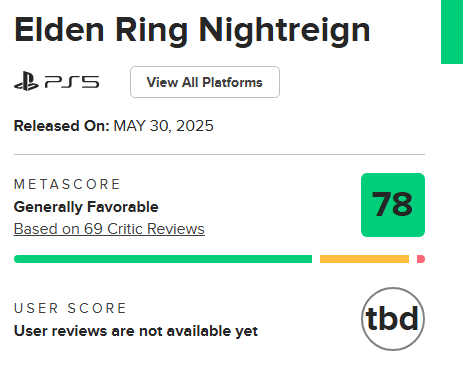Viewport: 463px width, 391px height.
Task: Click the tbd user score circle
Action: click(x=393, y=319)
